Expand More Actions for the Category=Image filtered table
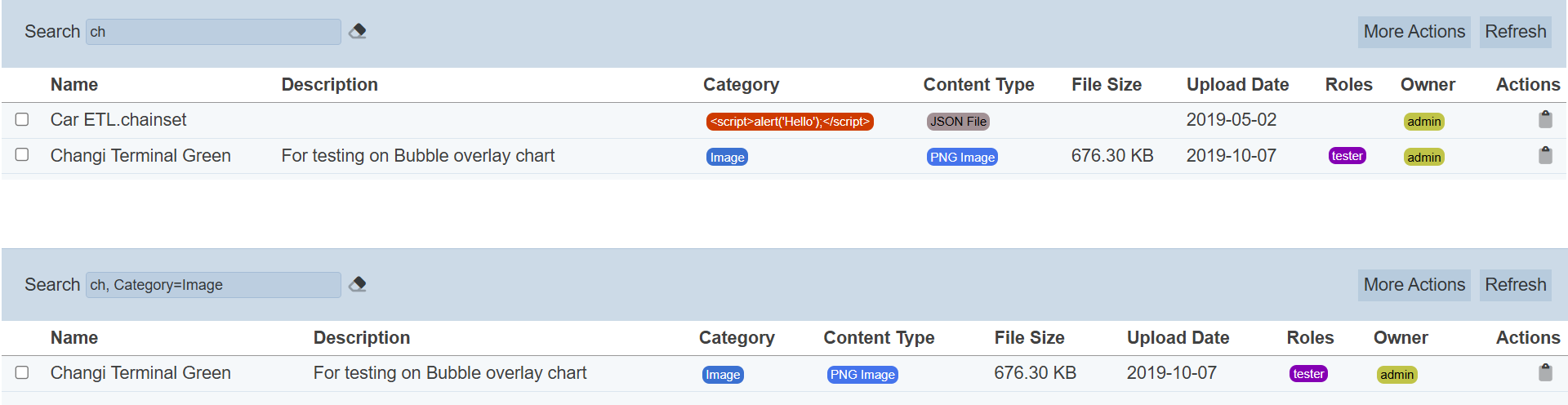The image size is (1568, 405). [x=1414, y=285]
